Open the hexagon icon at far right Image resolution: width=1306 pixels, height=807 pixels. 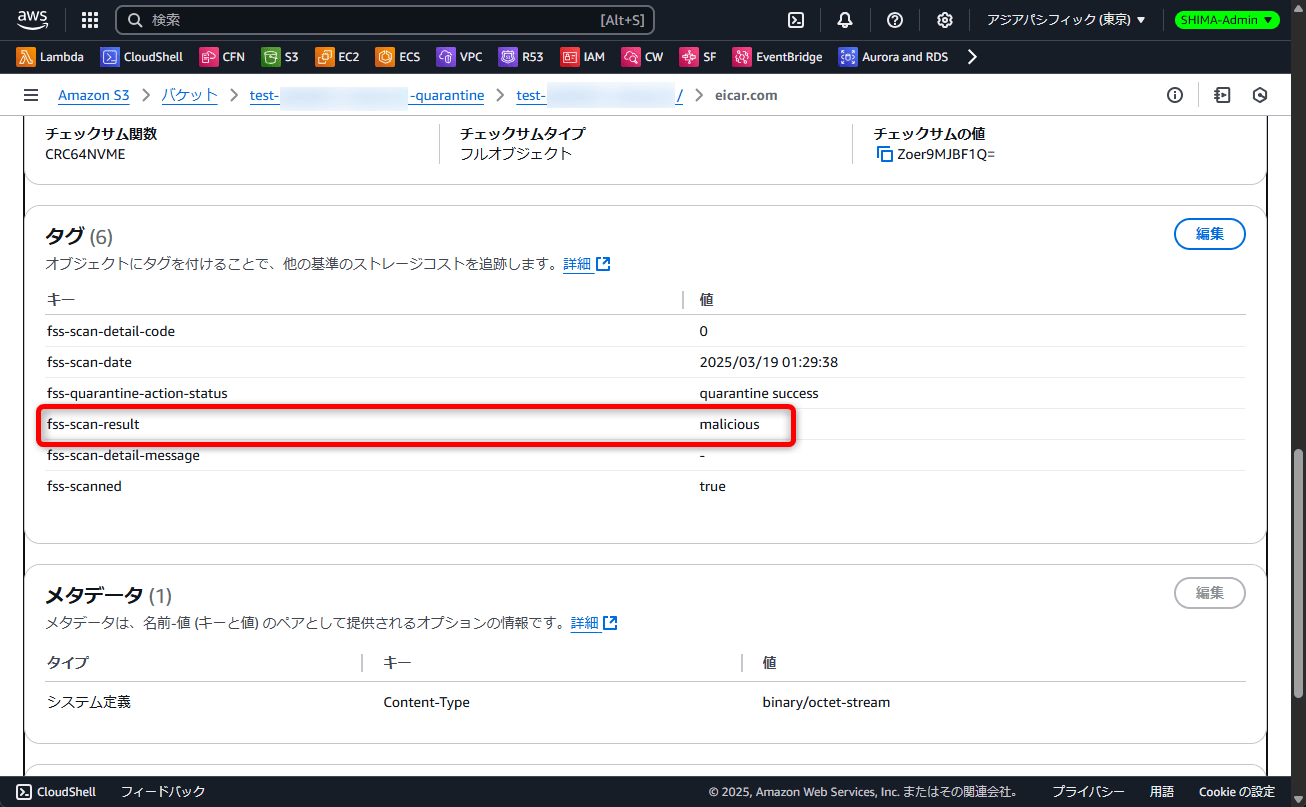pyautogui.click(x=1260, y=95)
